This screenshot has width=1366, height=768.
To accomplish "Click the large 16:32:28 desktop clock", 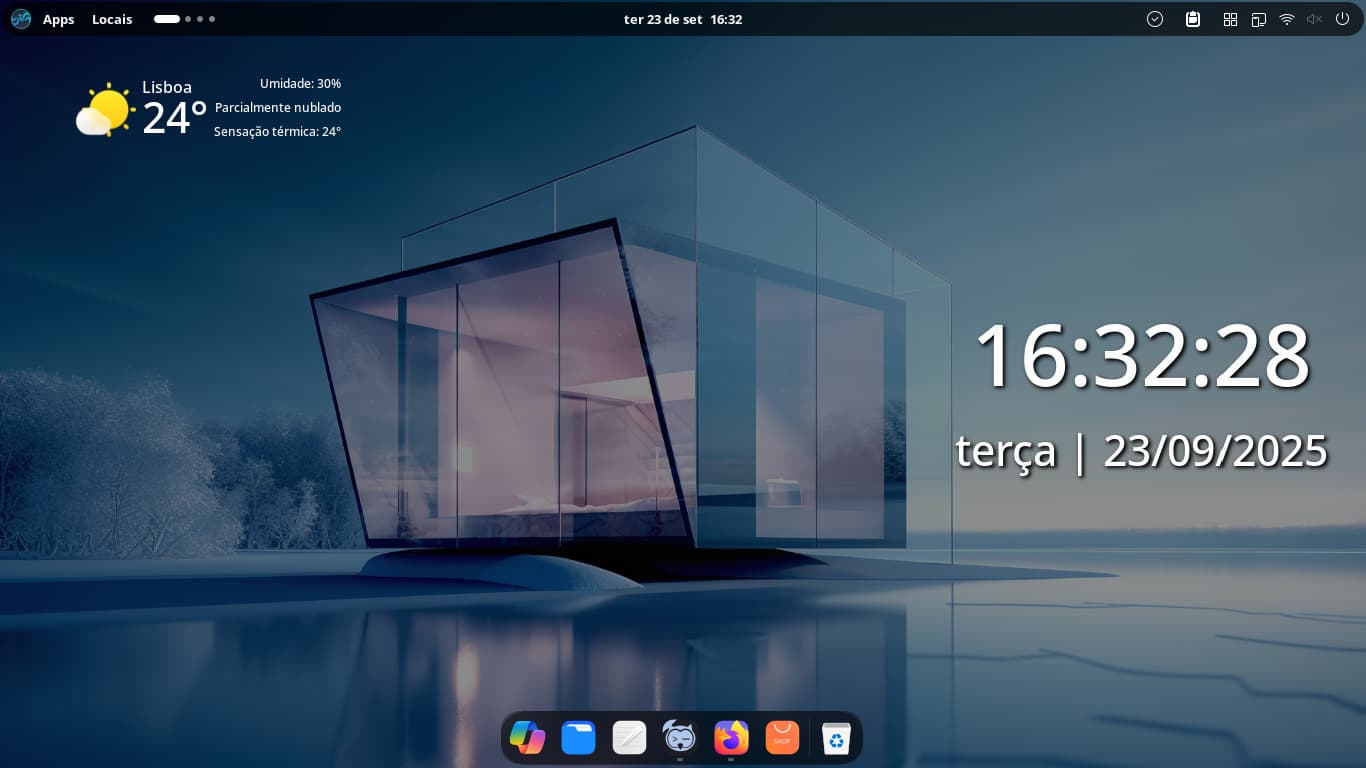I will tap(1142, 356).
